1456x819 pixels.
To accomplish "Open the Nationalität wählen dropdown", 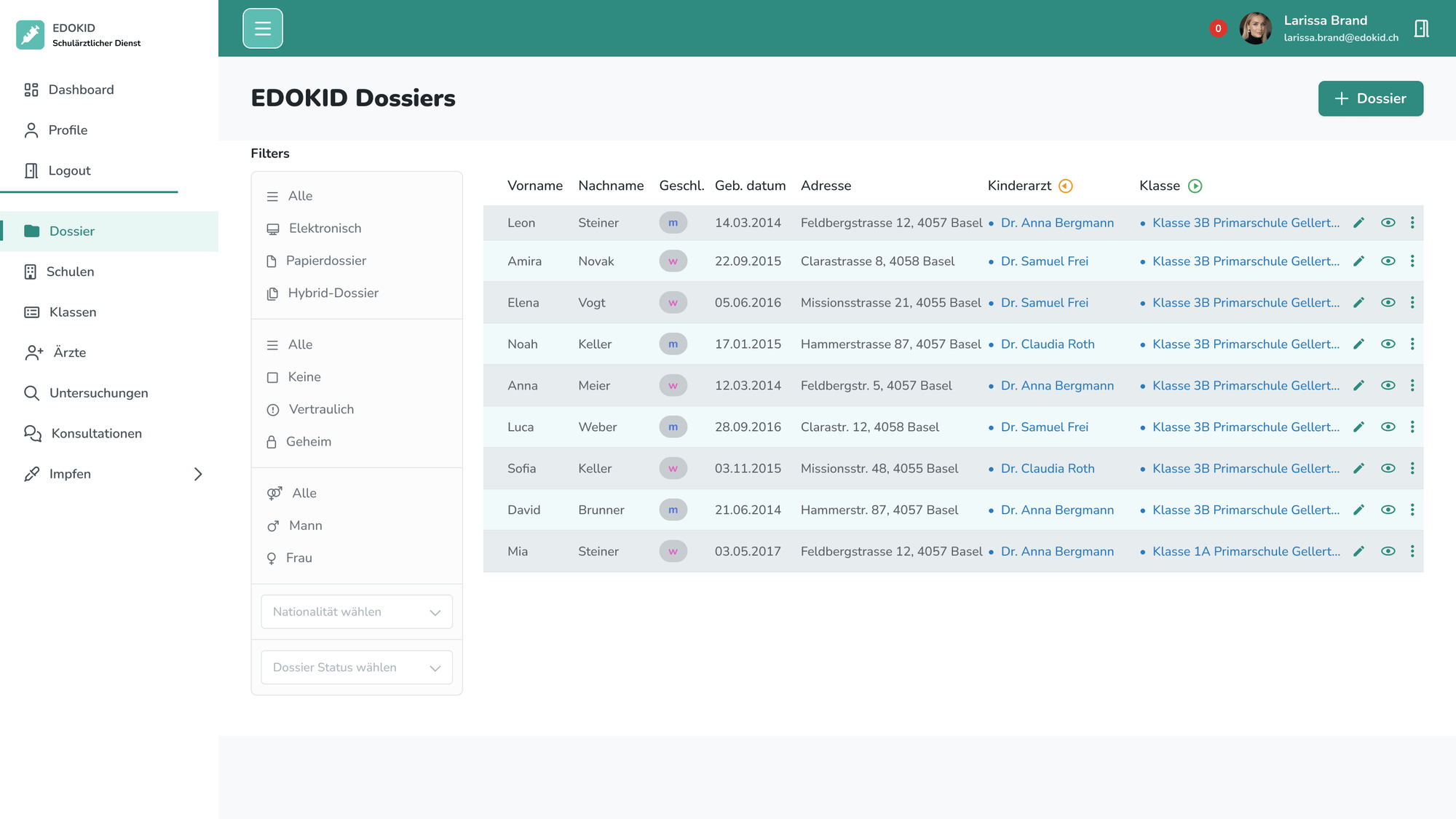I will point(357,612).
